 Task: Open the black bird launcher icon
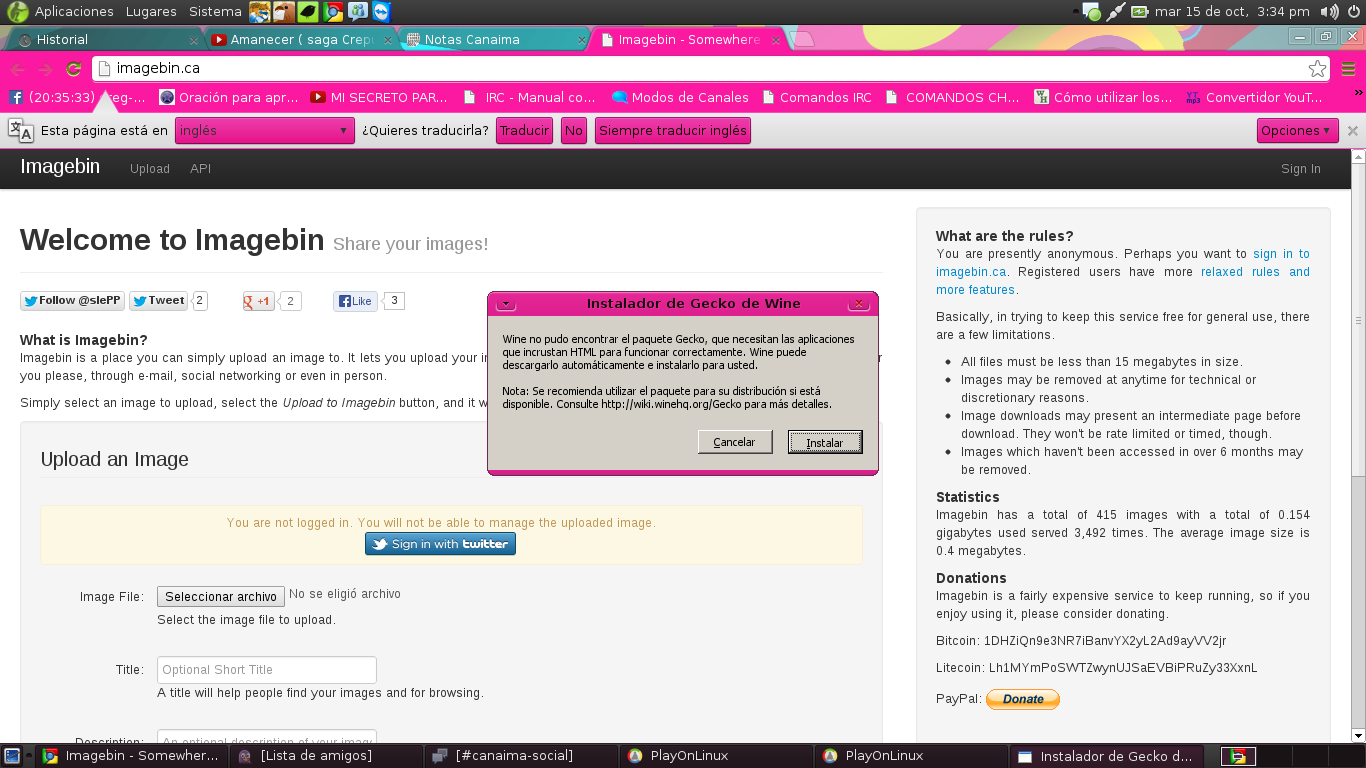click(309, 12)
